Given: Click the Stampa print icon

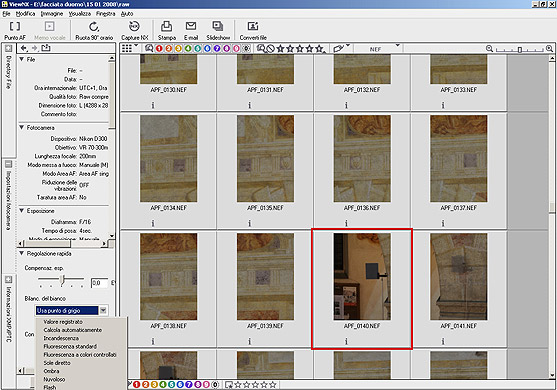Looking at the screenshot, I should (167, 30).
